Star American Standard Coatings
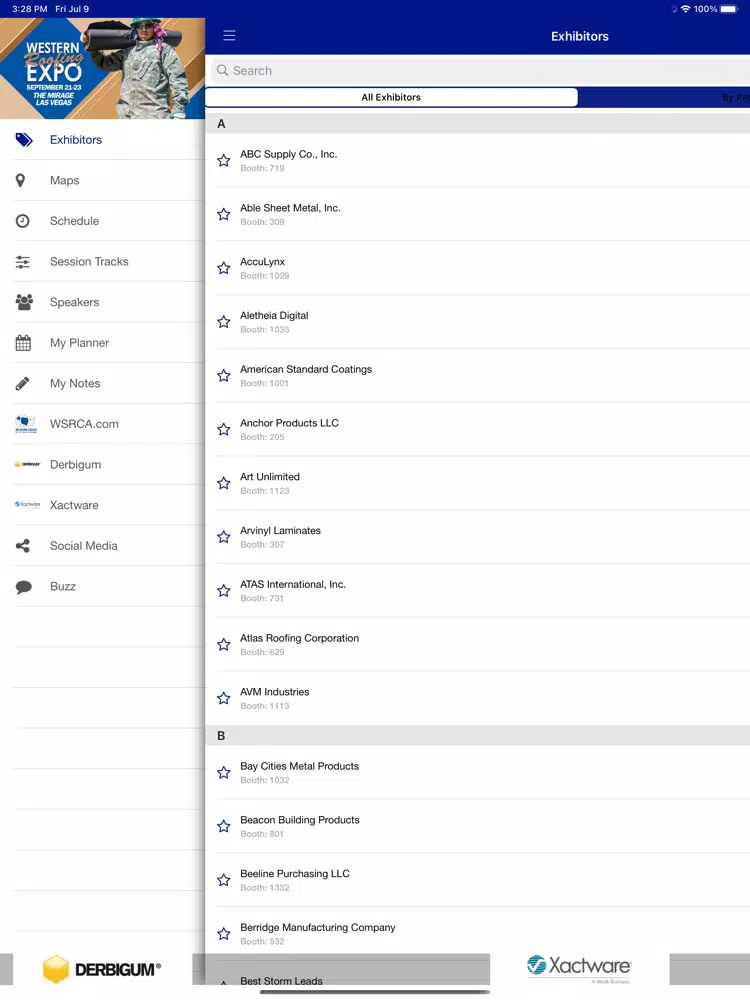Image resolution: width=750 pixels, height=1000 pixels. pos(223,376)
